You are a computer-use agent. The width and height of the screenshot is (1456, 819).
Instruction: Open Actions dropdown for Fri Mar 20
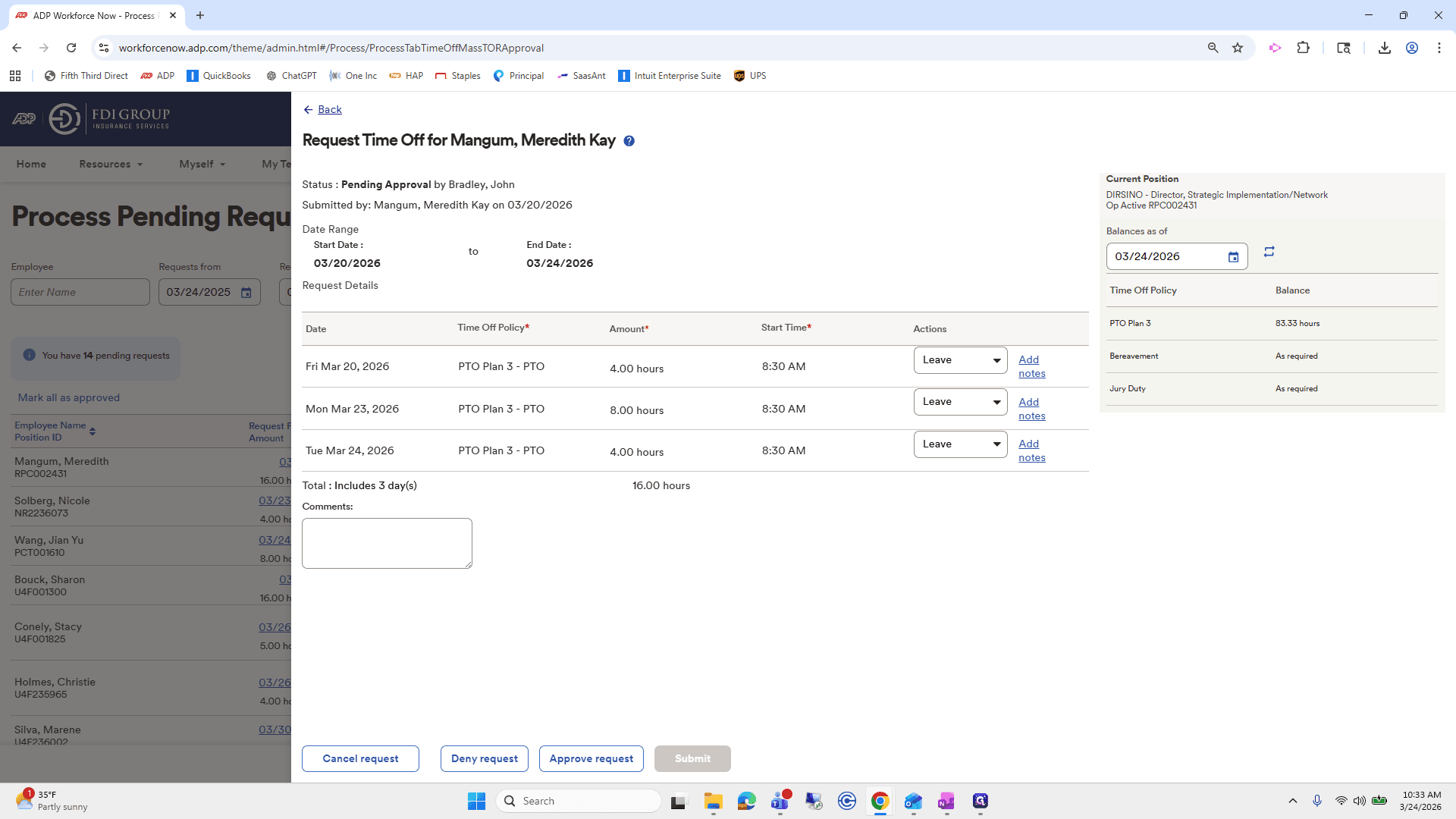point(960,360)
